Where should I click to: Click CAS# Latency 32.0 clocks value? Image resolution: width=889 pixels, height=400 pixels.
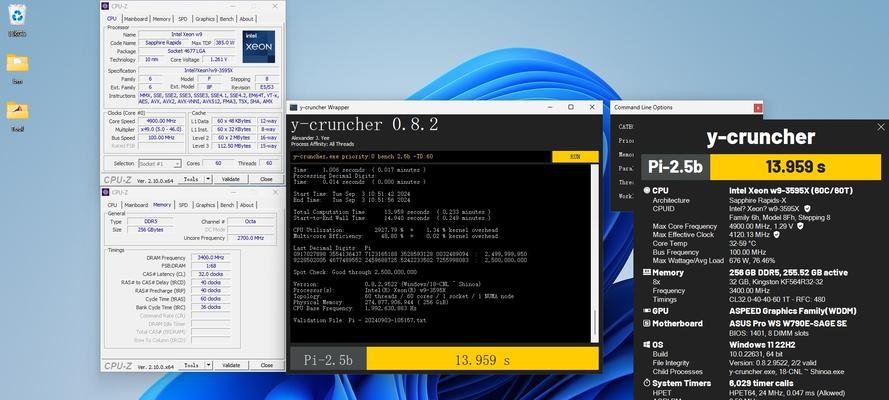coord(210,274)
